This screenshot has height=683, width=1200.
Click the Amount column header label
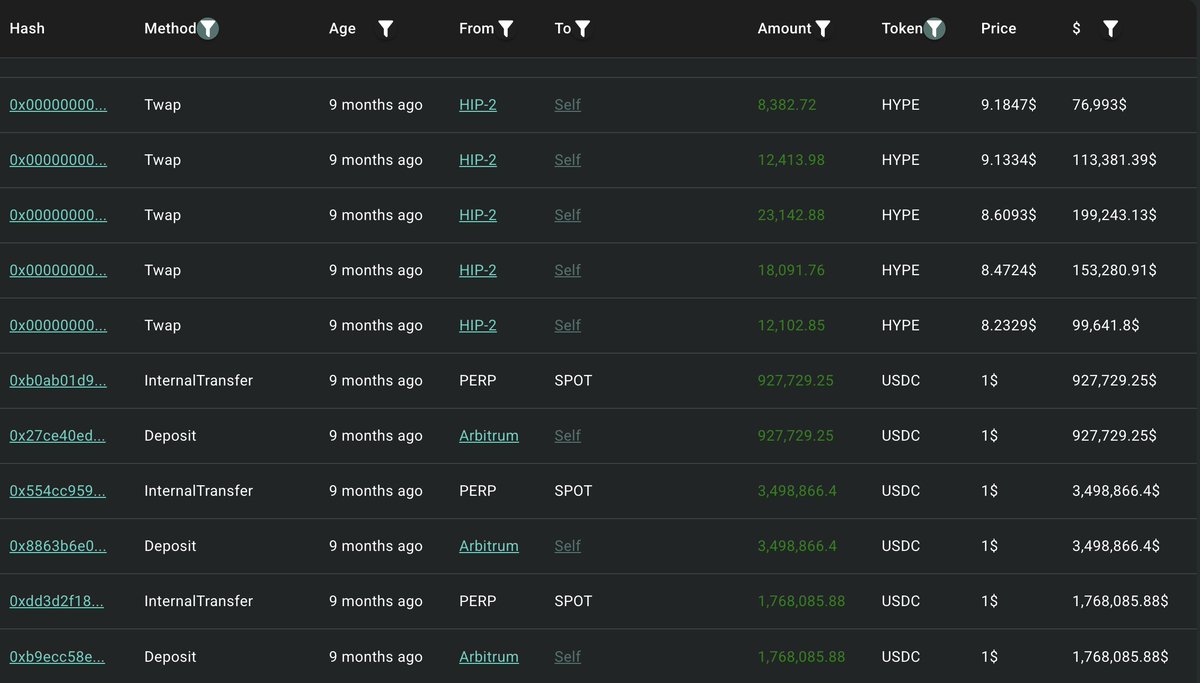tap(785, 29)
